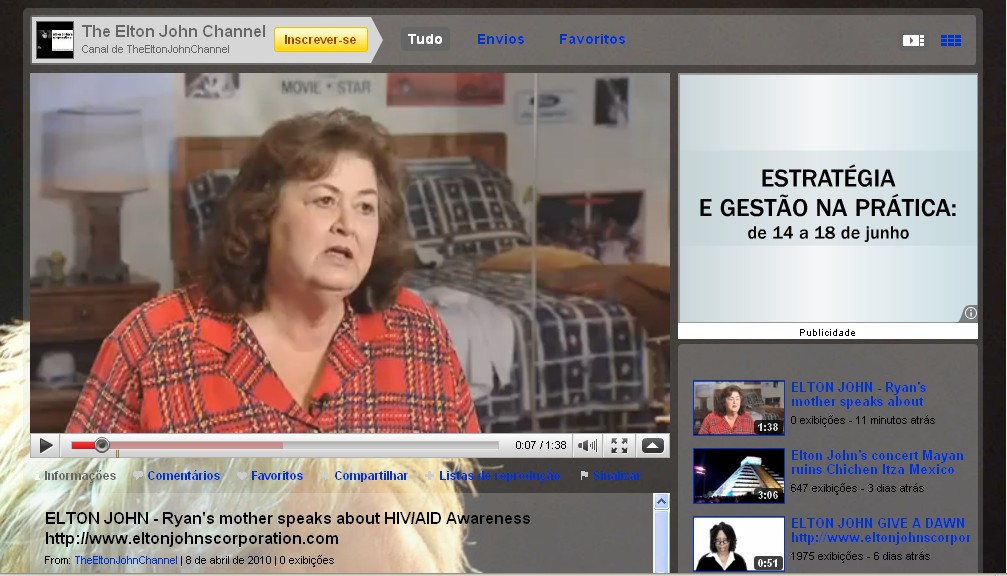
Task: Open the Estratégia e Gestão advertisement banner
Action: (x=828, y=198)
